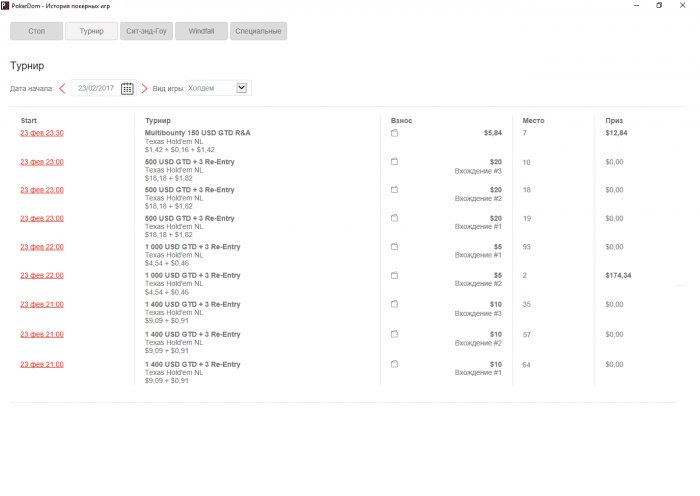Close the PokerDom history window
The image size is (700, 496).
coord(683,5)
